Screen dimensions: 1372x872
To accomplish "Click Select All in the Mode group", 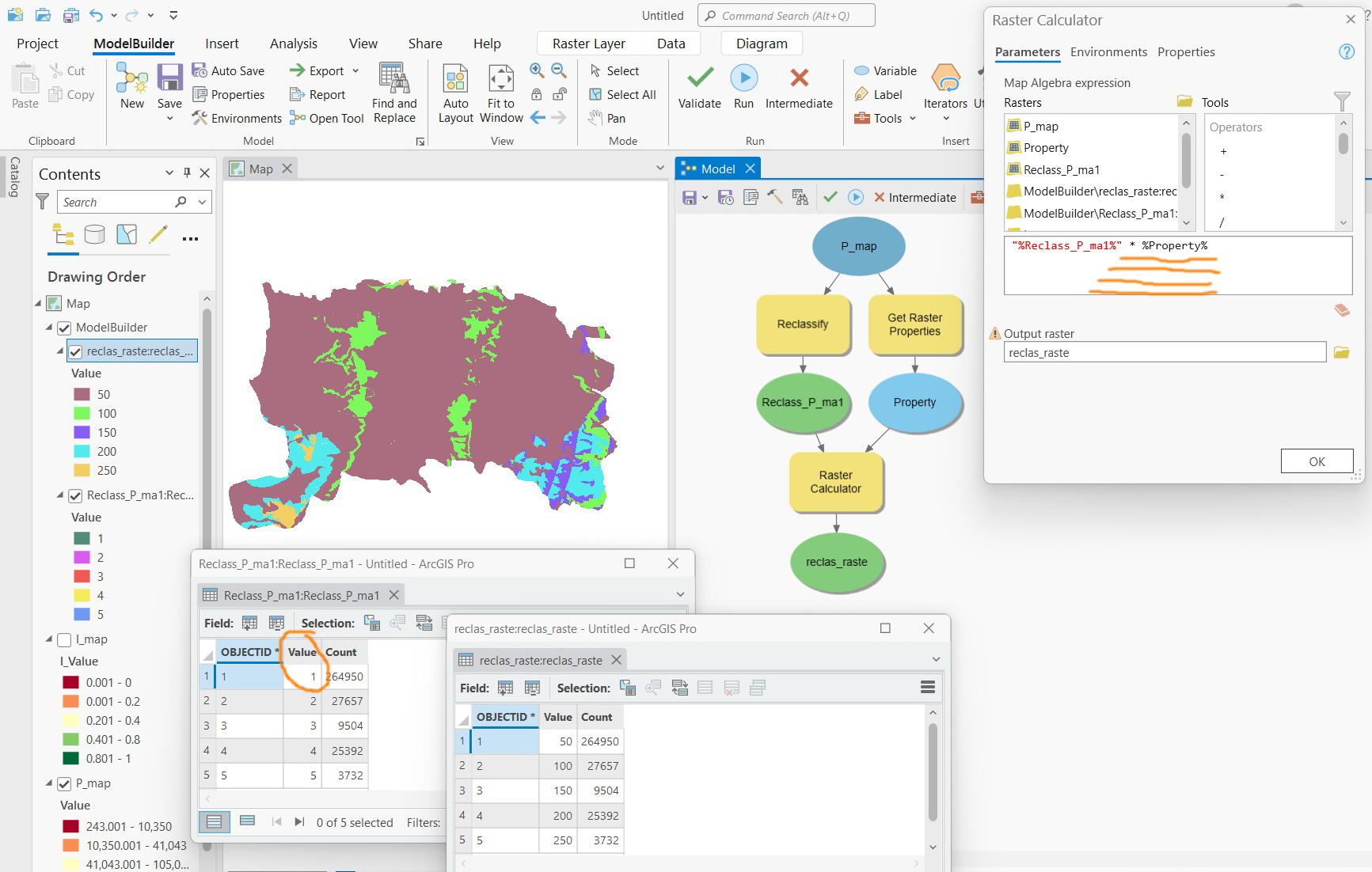I will tap(623, 94).
